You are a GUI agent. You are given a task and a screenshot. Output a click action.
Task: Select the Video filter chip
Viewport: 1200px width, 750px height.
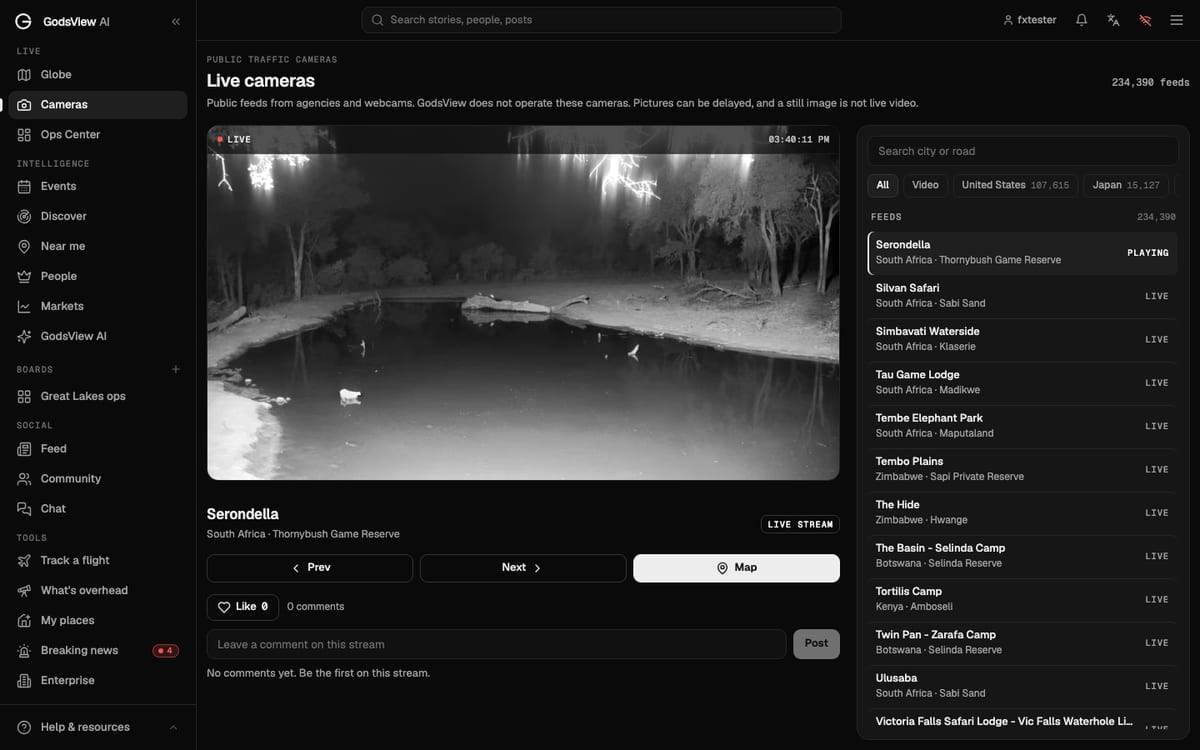pos(925,185)
